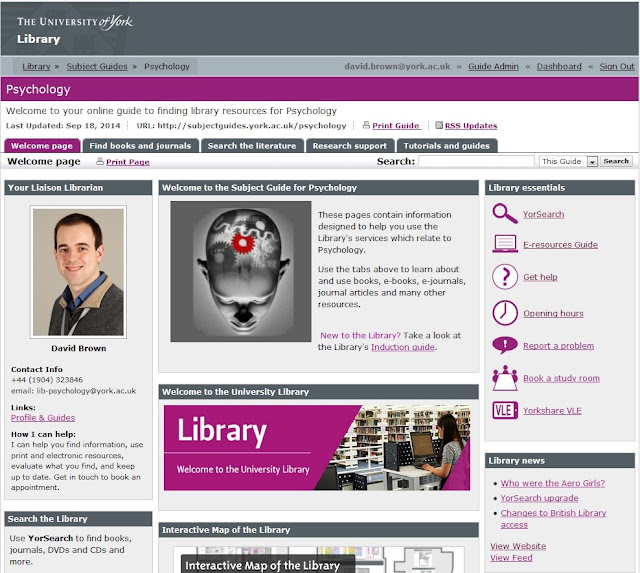This screenshot has height=573, width=640.
Task: Click the YorSearch magnifying glass icon
Action: pos(505,213)
